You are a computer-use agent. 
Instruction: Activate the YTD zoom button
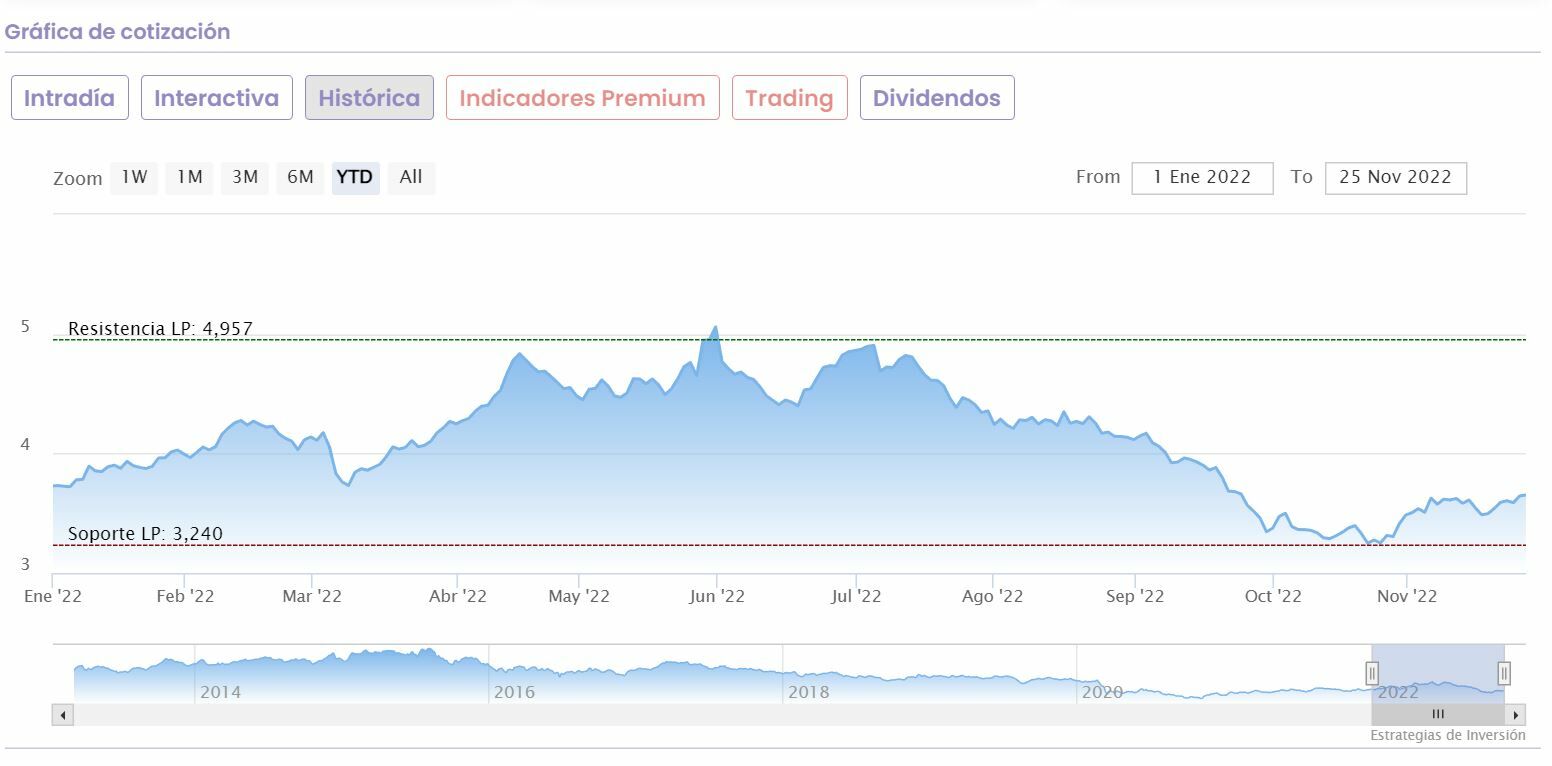pos(355,178)
